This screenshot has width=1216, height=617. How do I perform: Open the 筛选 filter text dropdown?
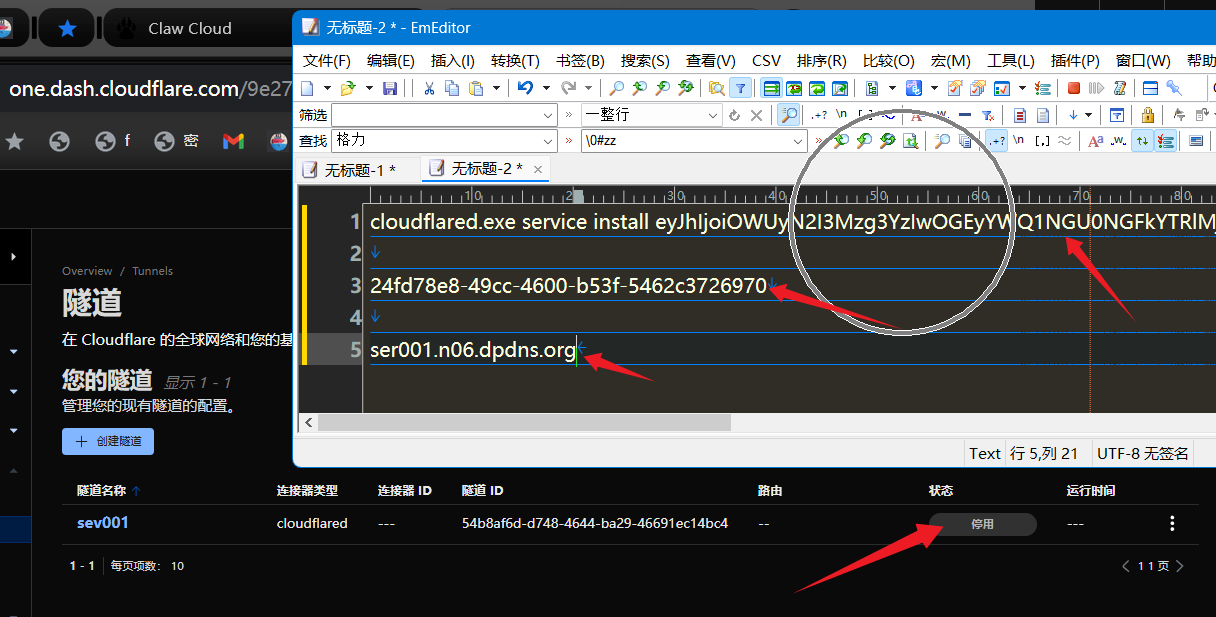pos(547,115)
